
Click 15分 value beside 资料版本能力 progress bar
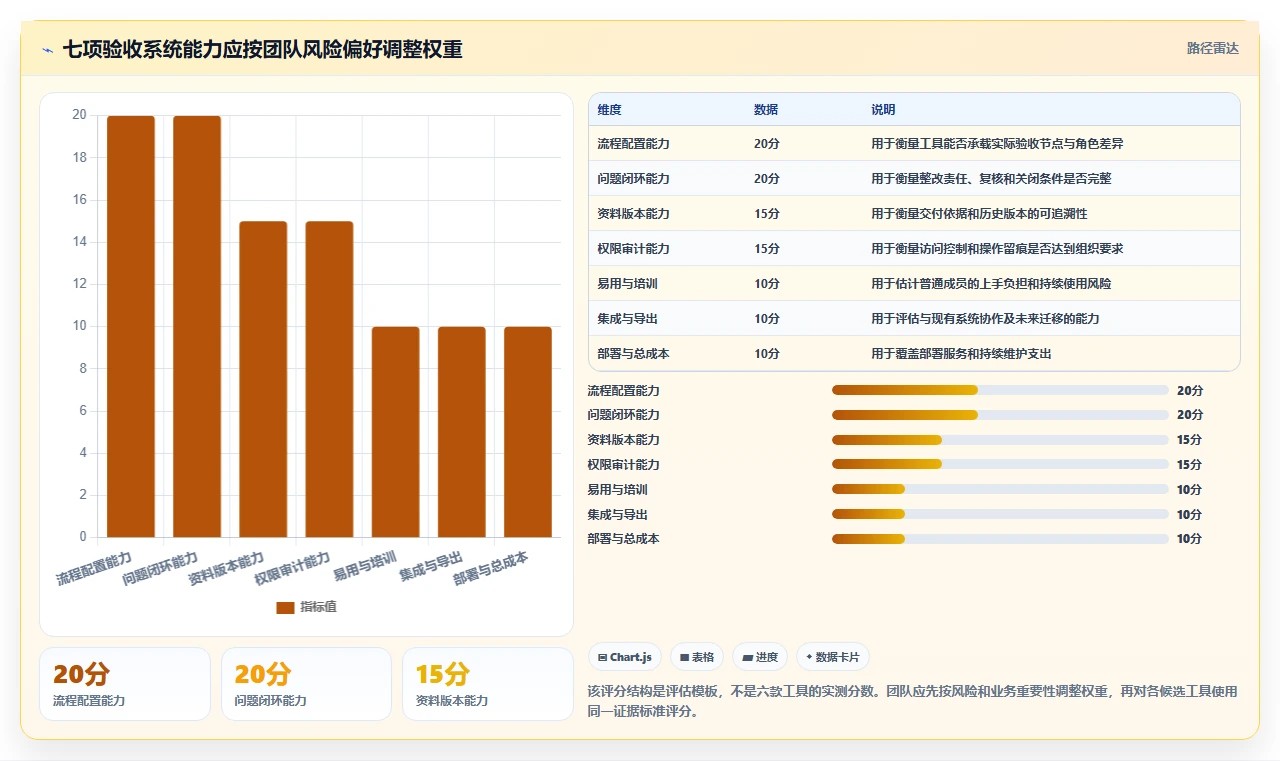tap(1190, 440)
